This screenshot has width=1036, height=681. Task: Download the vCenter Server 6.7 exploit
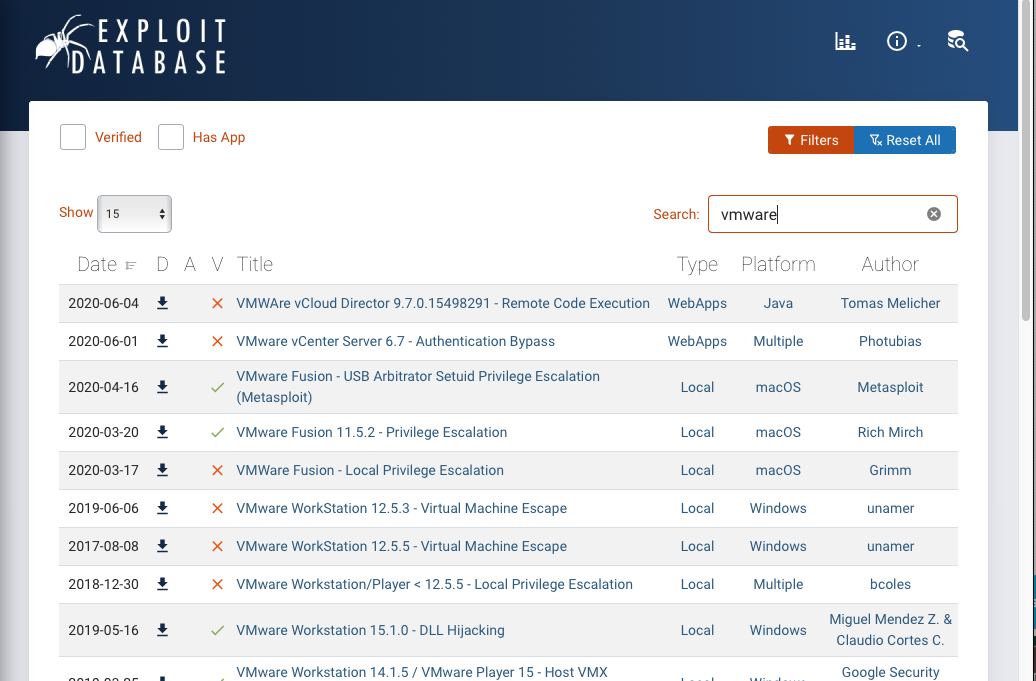[x=163, y=341]
